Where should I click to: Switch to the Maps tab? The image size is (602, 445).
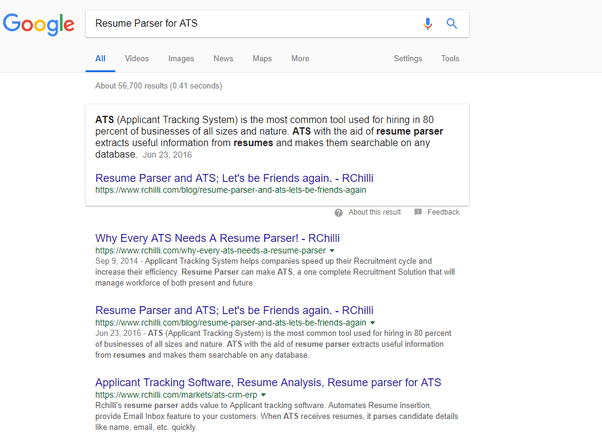pyautogui.click(x=262, y=58)
